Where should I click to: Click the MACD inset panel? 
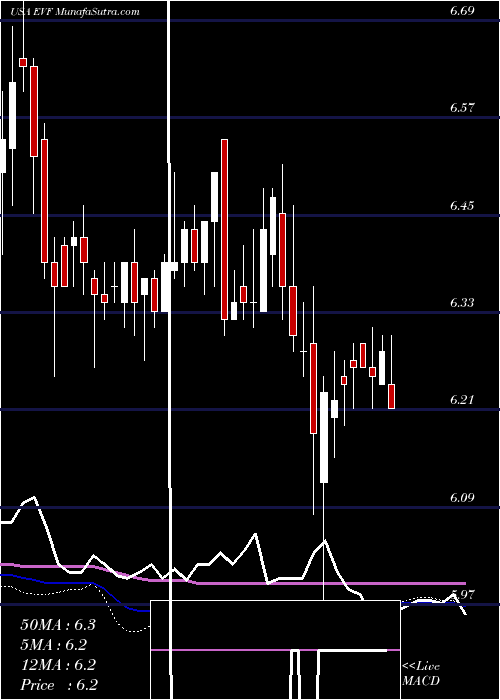coord(275,650)
